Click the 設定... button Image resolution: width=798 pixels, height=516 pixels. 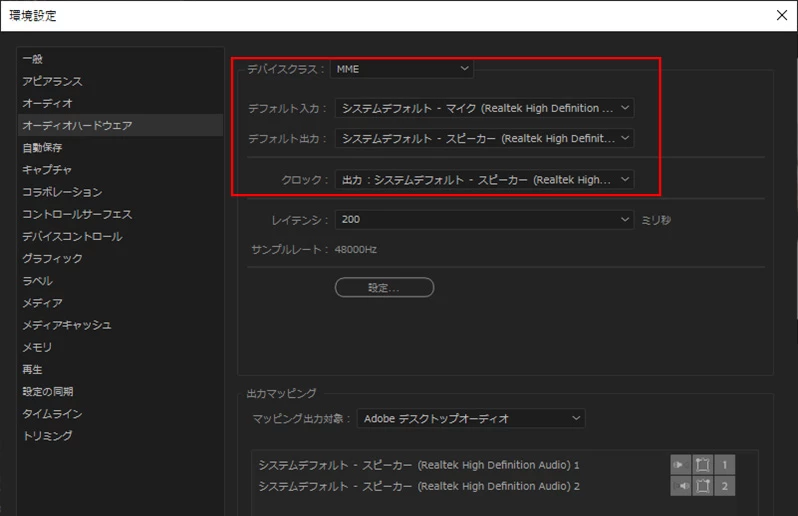(384, 288)
